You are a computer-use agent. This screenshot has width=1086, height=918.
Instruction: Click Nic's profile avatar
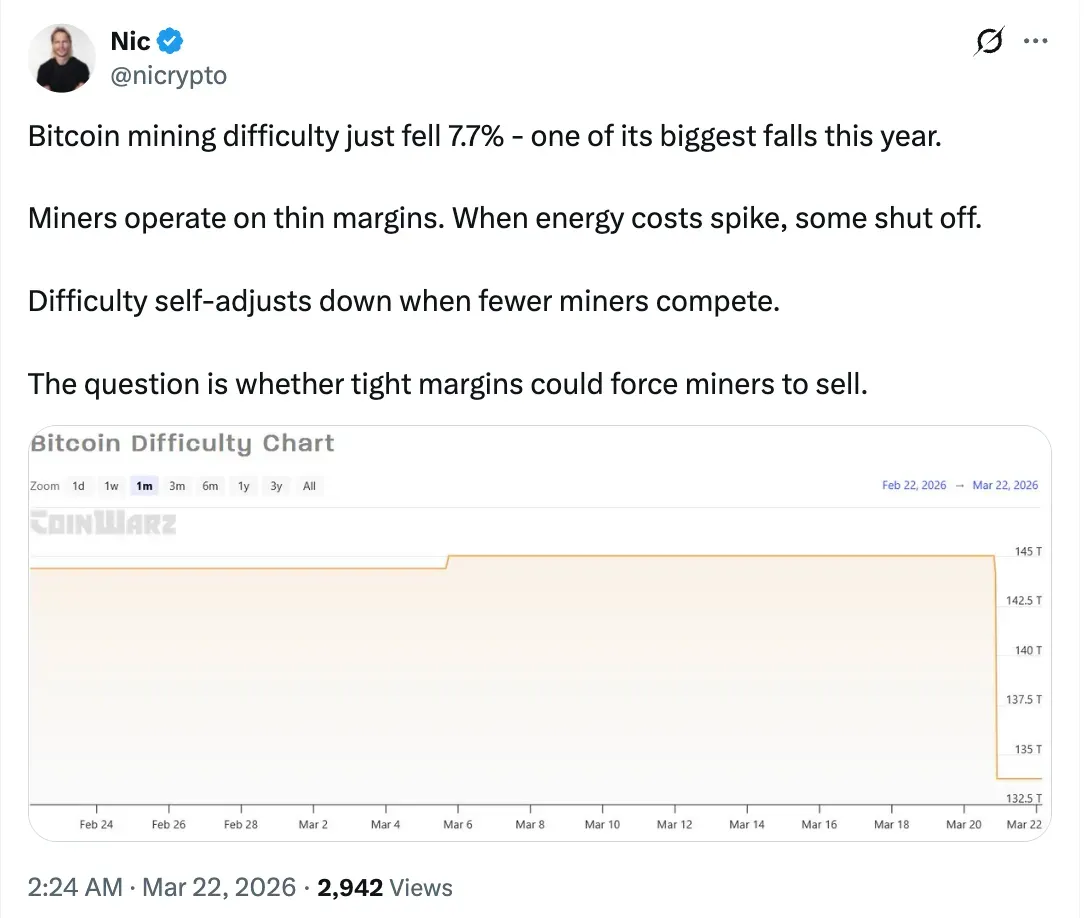pyautogui.click(x=61, y=58)
